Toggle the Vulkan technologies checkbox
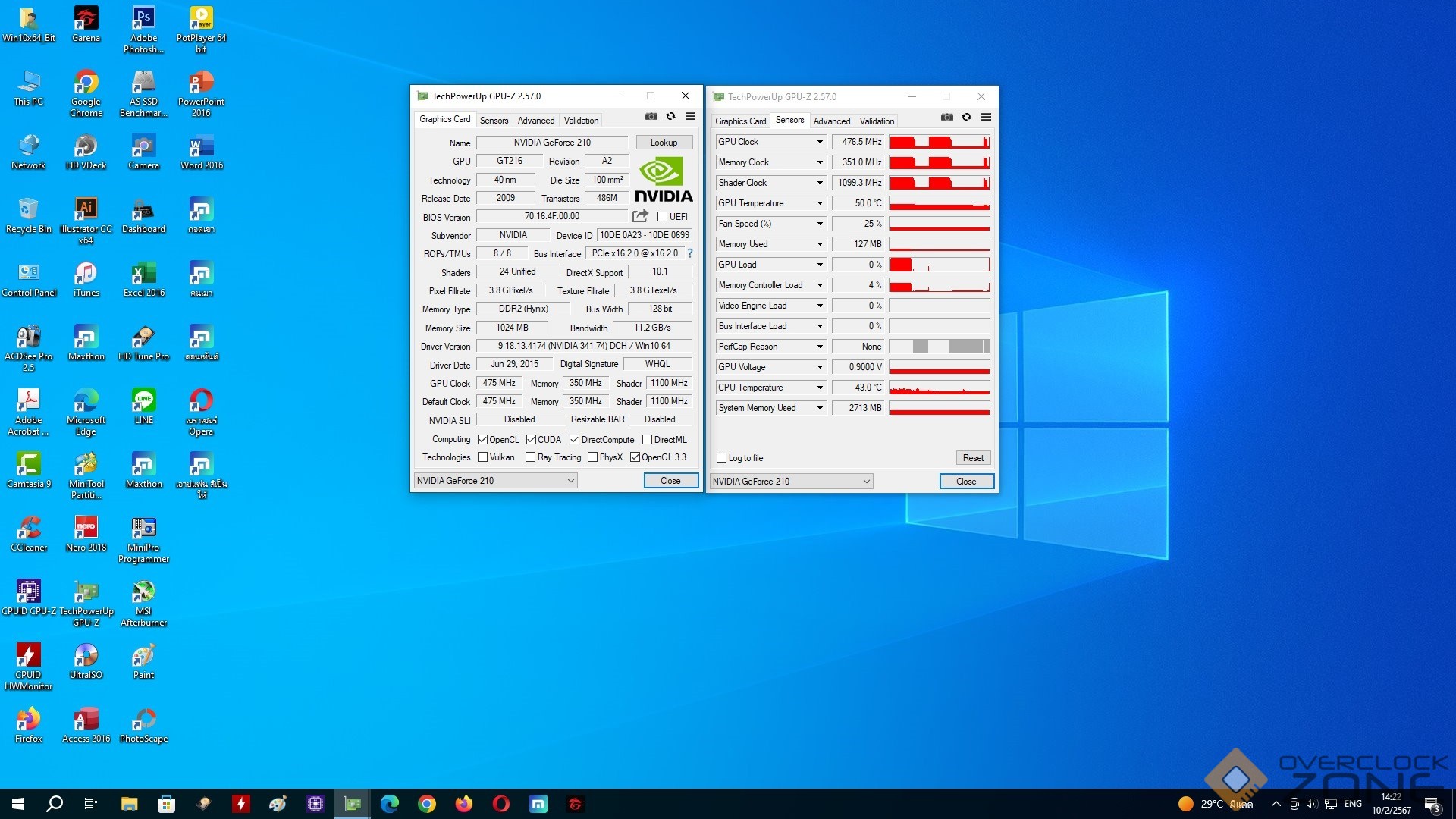 483,457
